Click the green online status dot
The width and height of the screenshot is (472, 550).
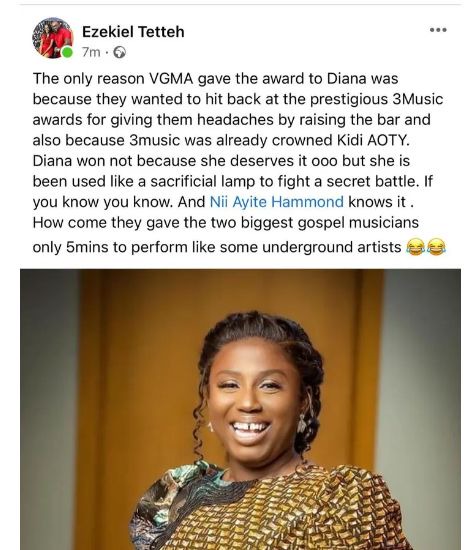coord(67,53)
